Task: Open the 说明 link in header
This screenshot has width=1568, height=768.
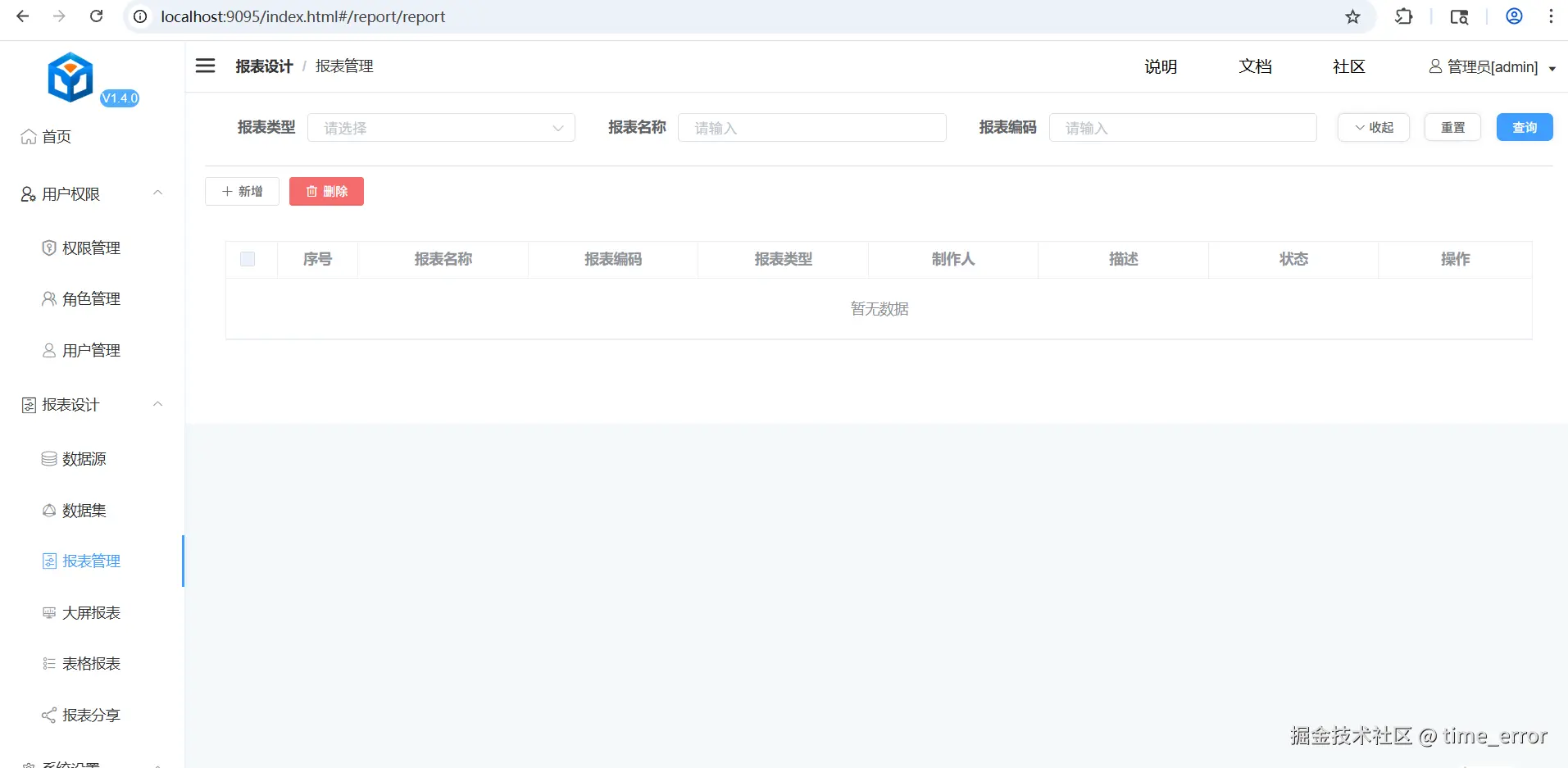Action: [1161, 67]
